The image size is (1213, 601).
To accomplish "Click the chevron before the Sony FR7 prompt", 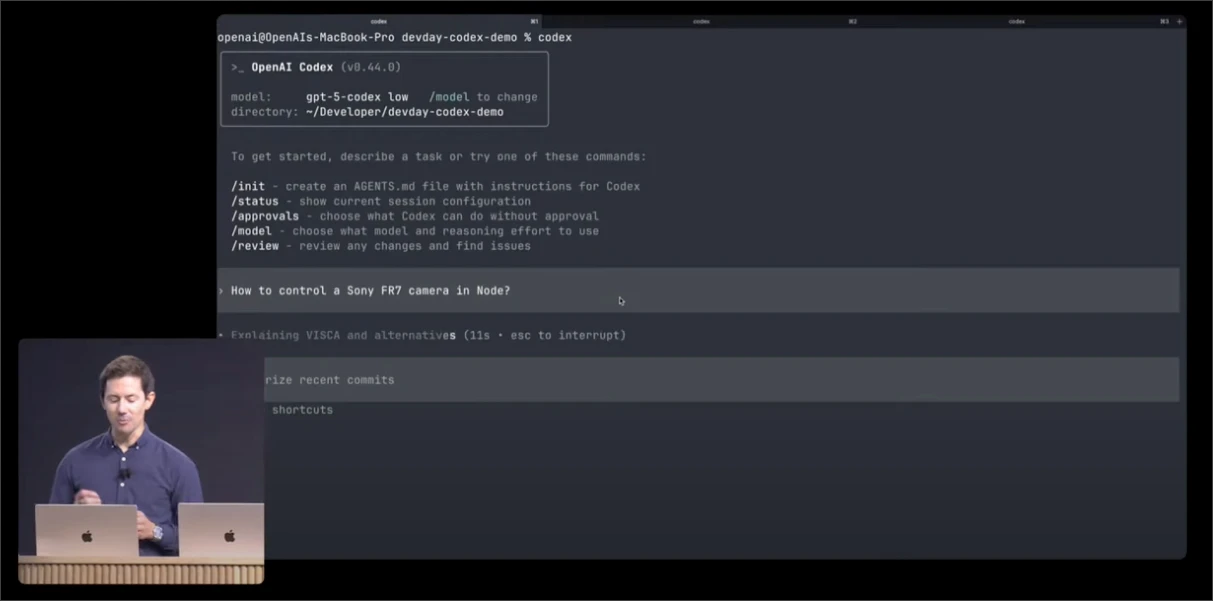I will pos(221,291).
